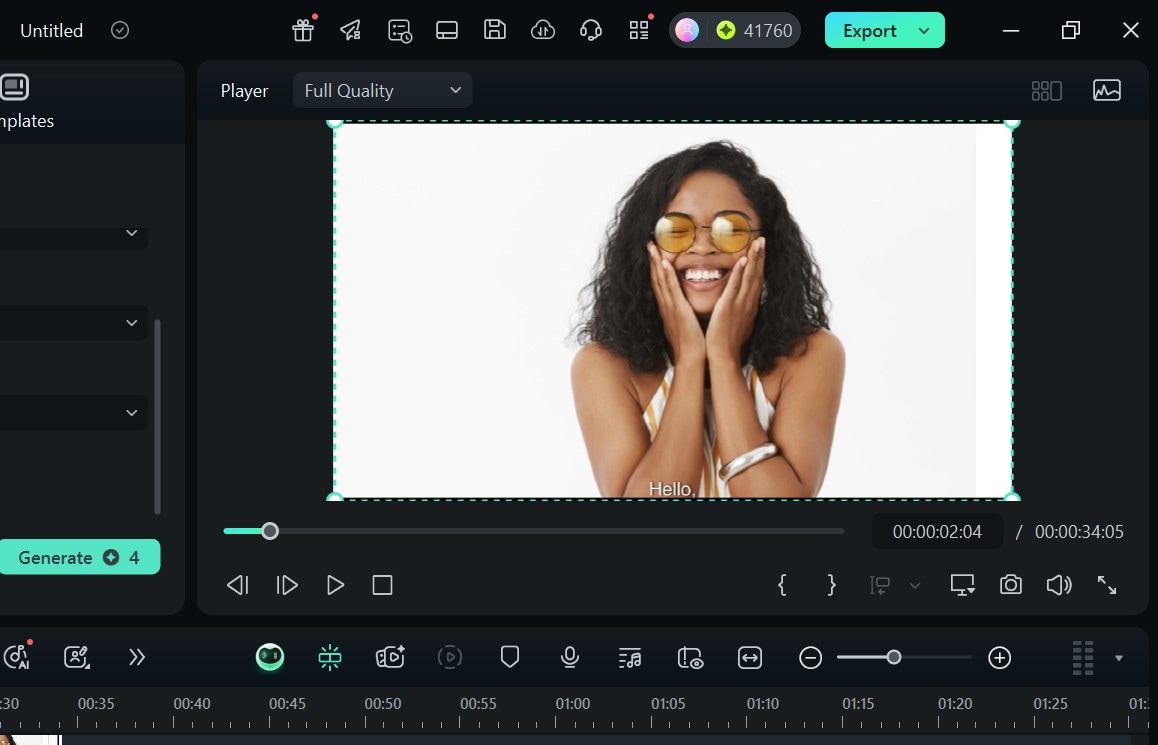Select the video in the preview canvas
This screenshot has height=745, width=1158.
click(673, 310)
